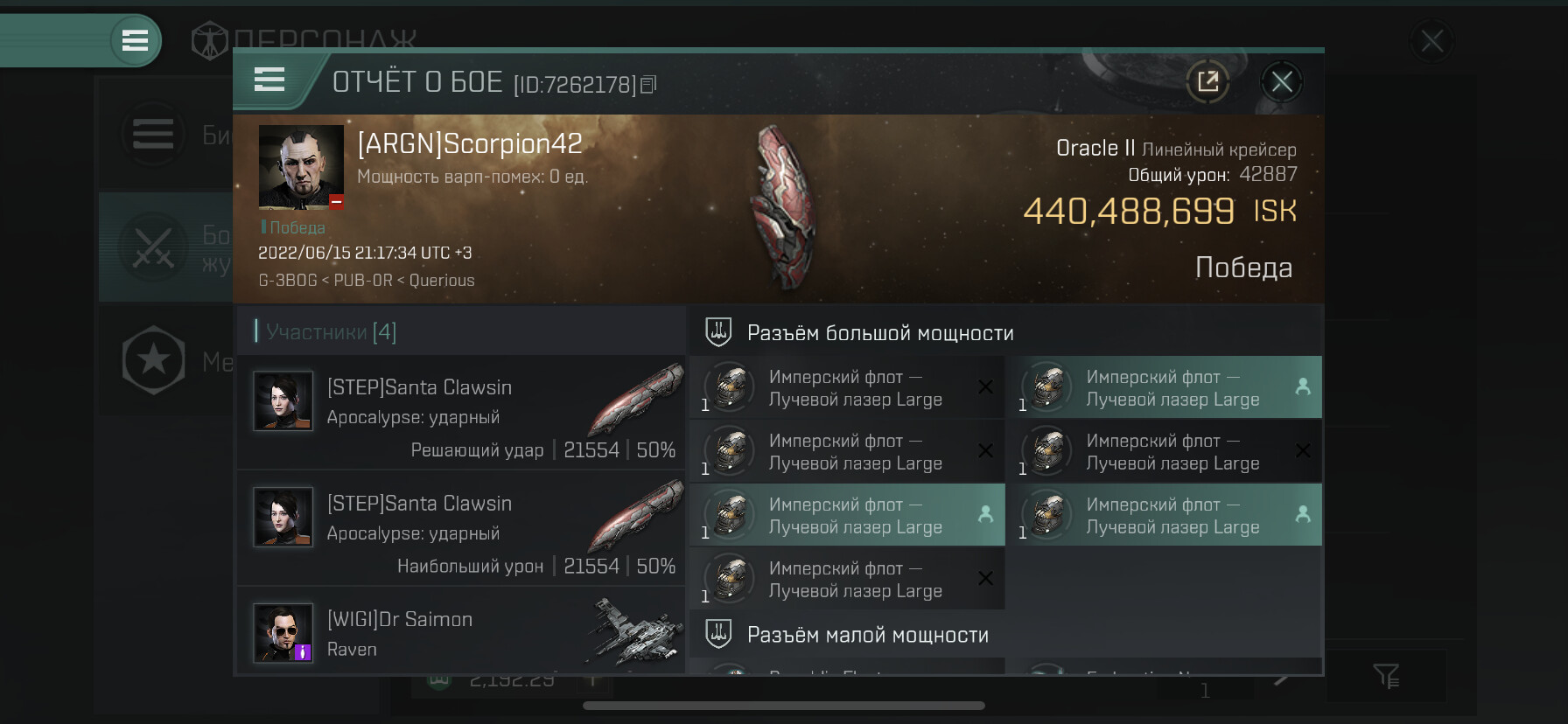Select first destroyed Imperial Navy laser module
This screenshot has width=1568, height=724.
click(847, 387)
